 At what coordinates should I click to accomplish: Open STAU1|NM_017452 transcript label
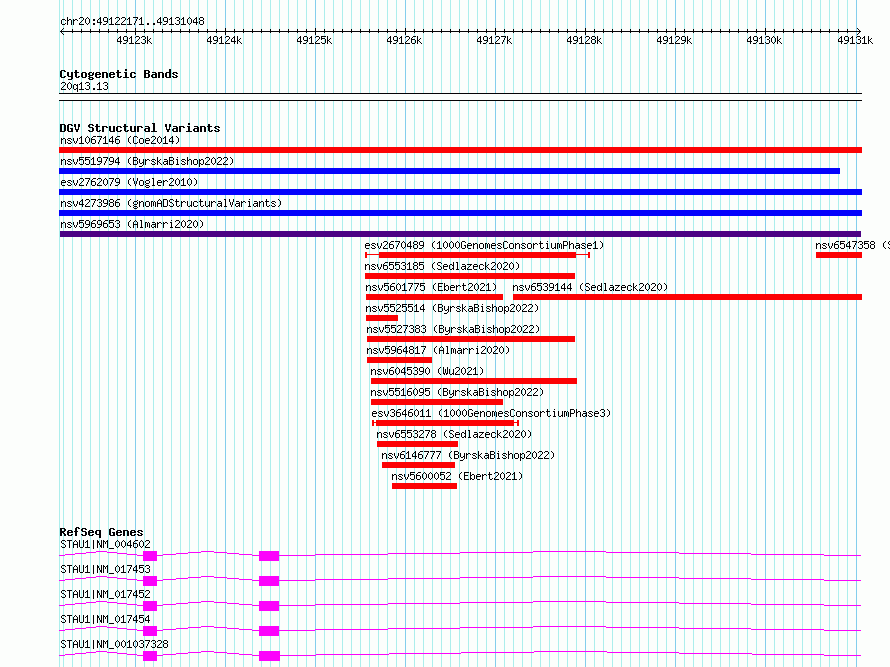(105, 594)
